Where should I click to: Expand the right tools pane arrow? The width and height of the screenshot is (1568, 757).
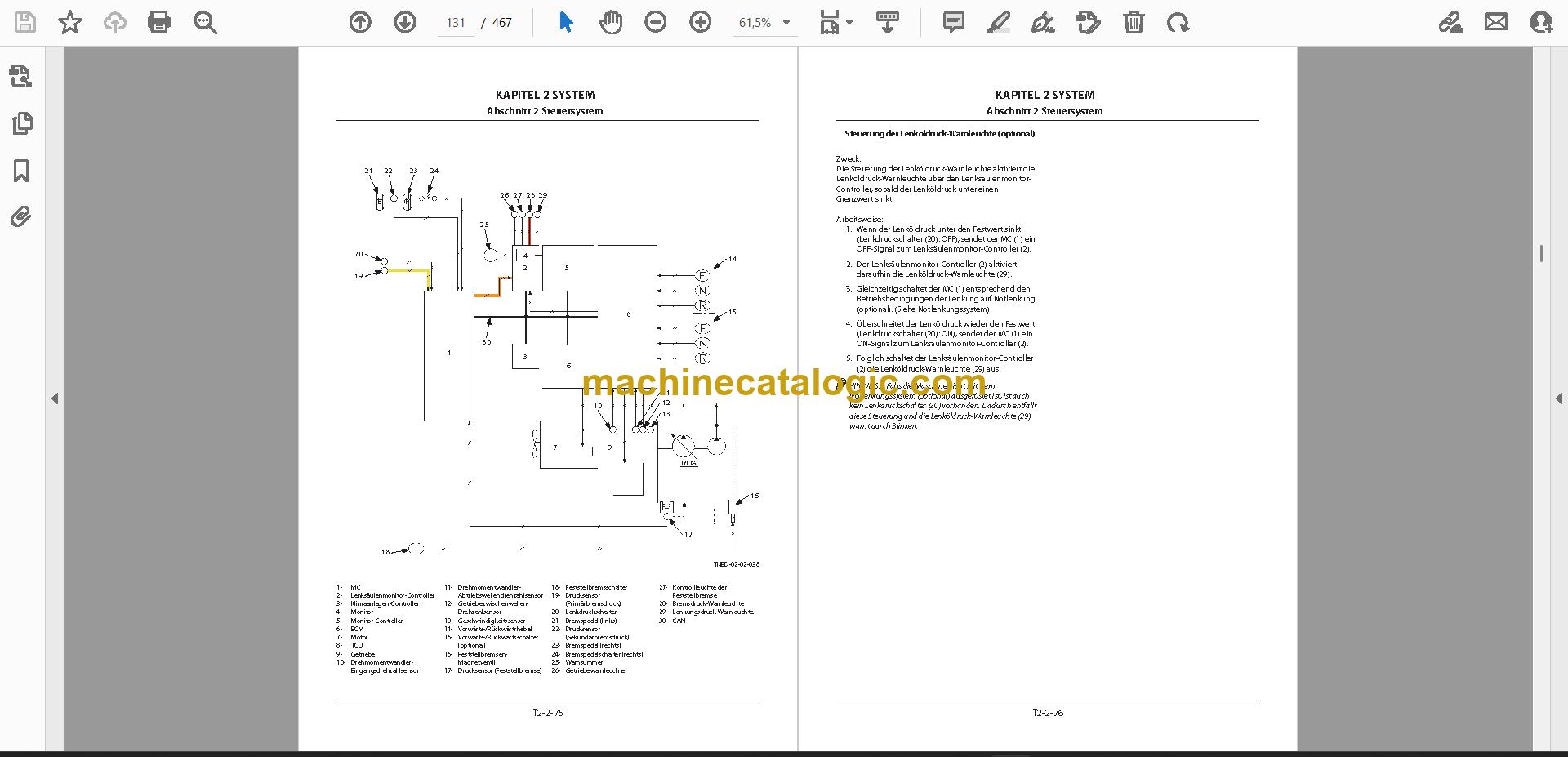click(x=1557, y=399)
